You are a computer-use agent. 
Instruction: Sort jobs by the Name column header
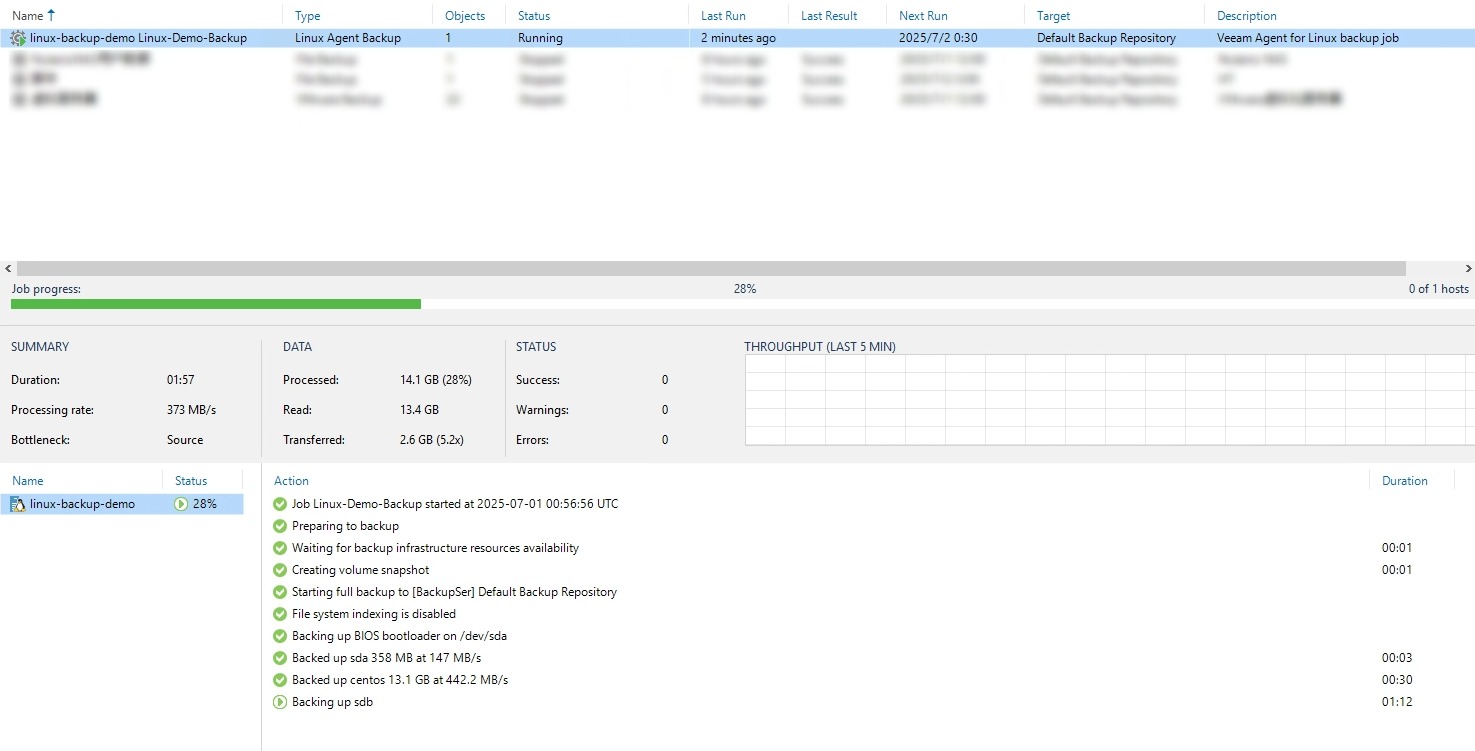click(28, 16)
